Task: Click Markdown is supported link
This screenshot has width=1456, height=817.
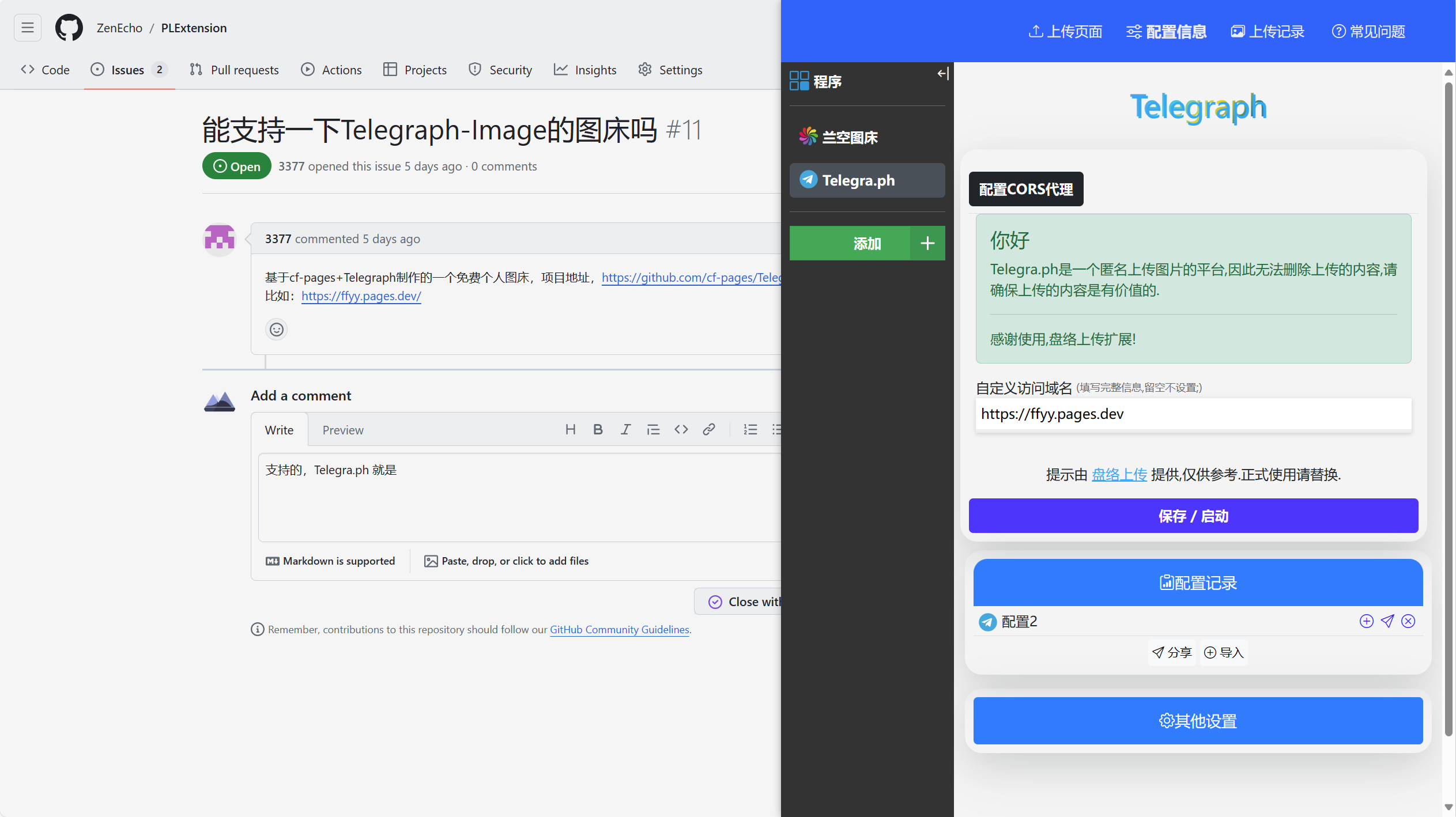Action: click(x=330, y=561)
